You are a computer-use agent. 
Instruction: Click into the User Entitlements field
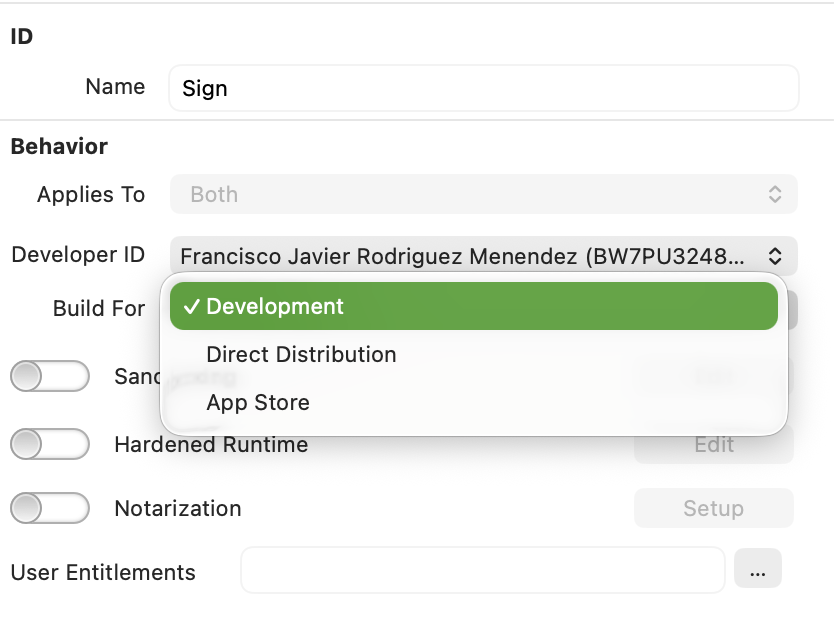[482, 570]
